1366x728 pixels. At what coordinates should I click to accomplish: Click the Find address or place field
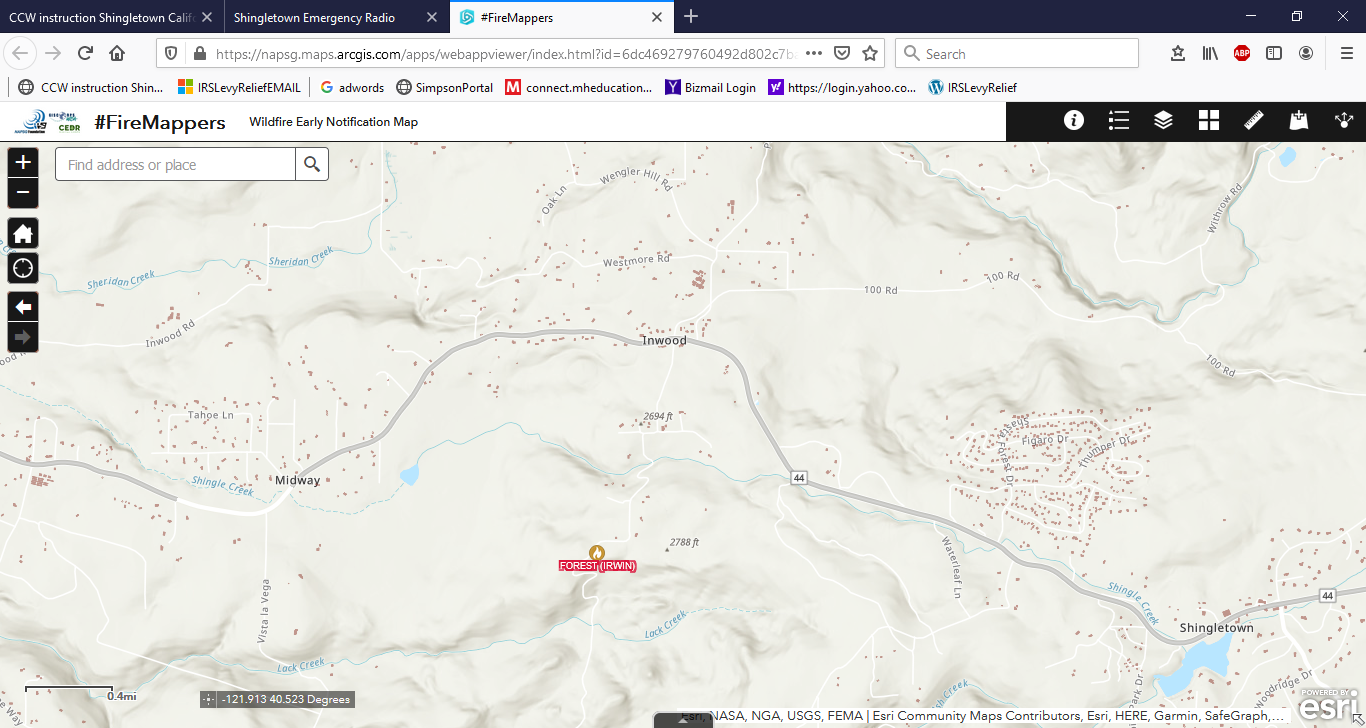click(x=175, y=165)
